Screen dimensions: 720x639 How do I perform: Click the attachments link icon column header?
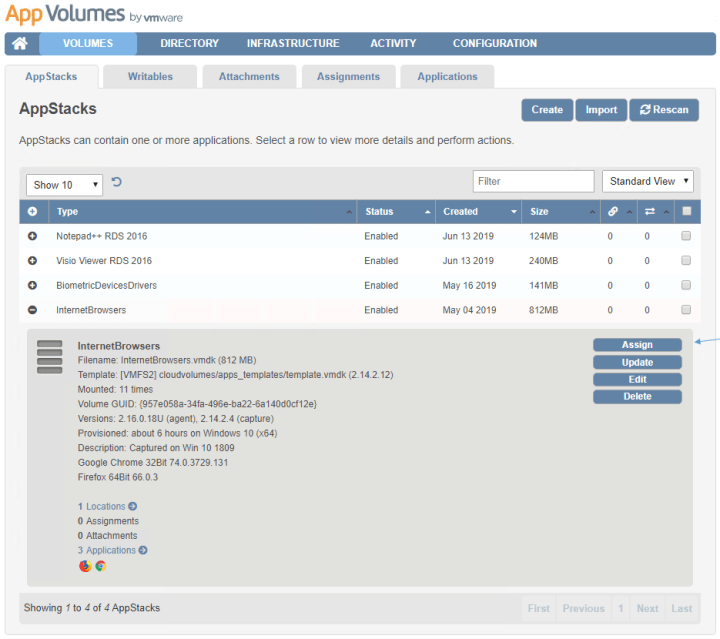coord(612,212)
